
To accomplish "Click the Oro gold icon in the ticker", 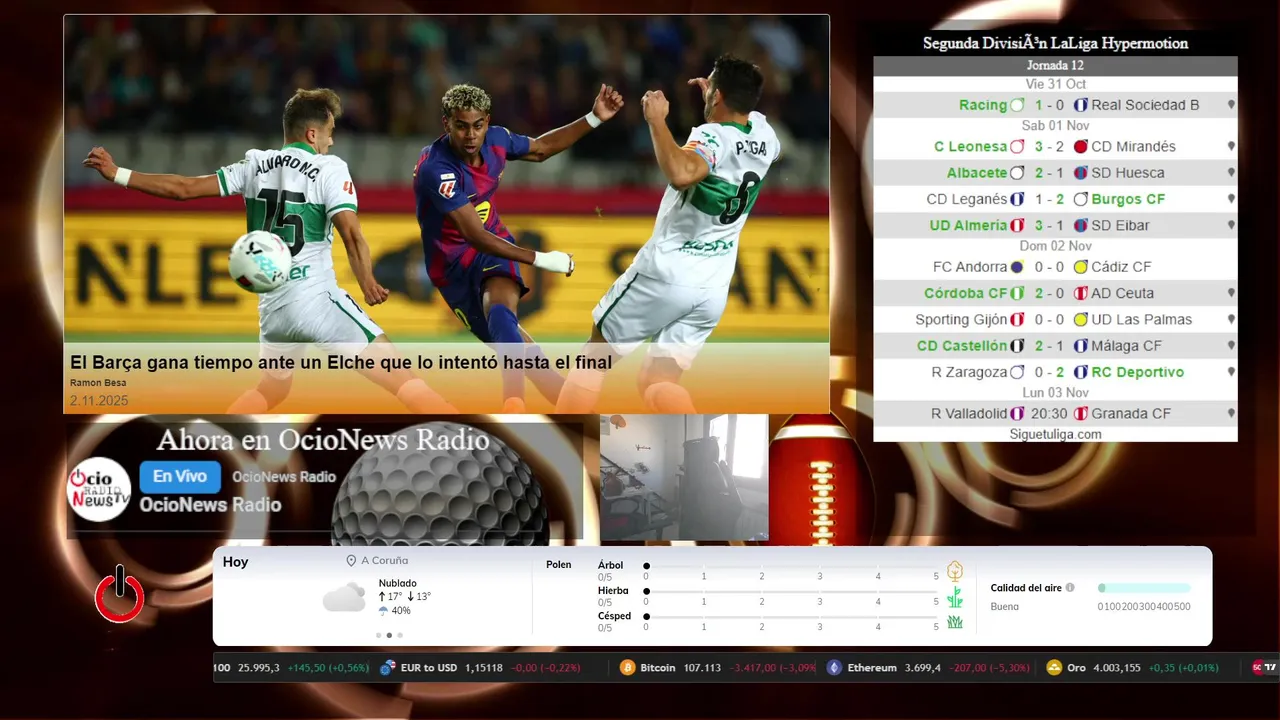I will tap(1054, 668).
